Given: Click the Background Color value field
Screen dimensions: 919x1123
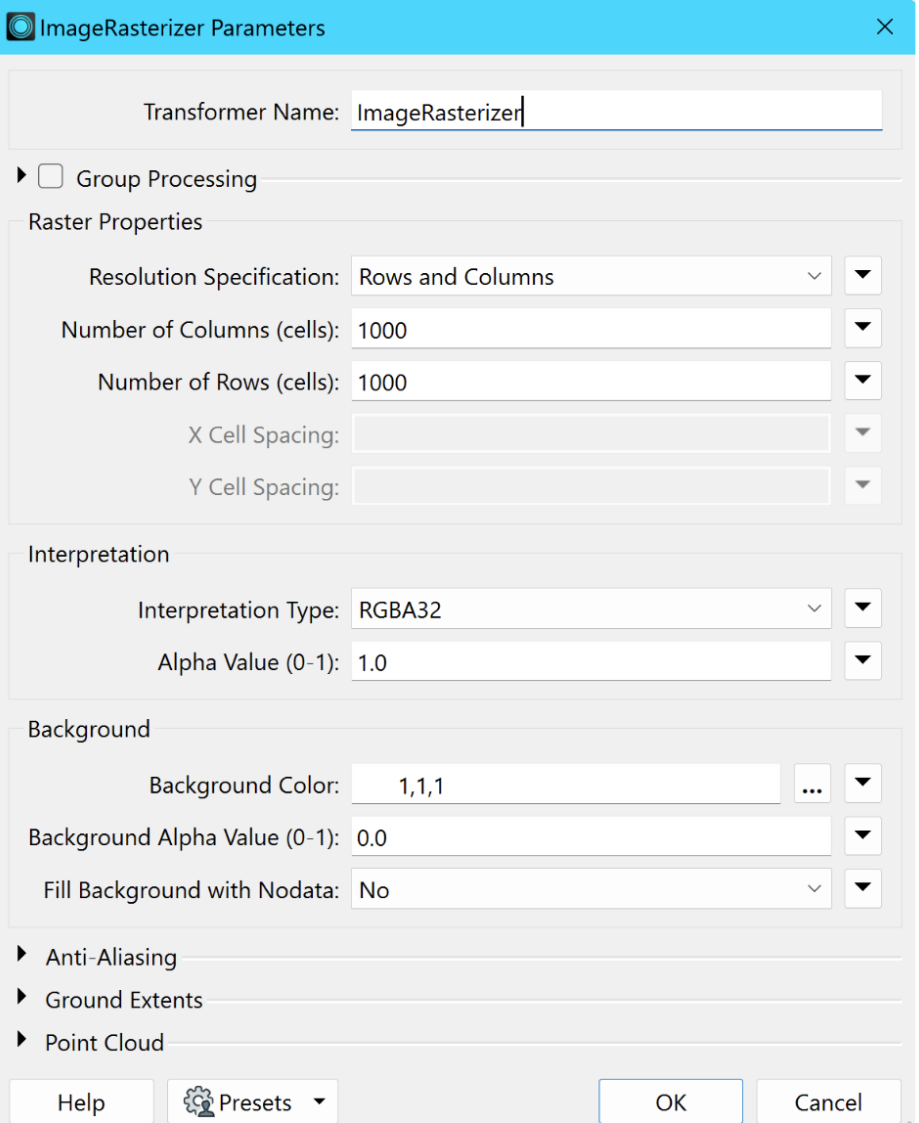Looking at the screenshot, I should pos(565,784).
